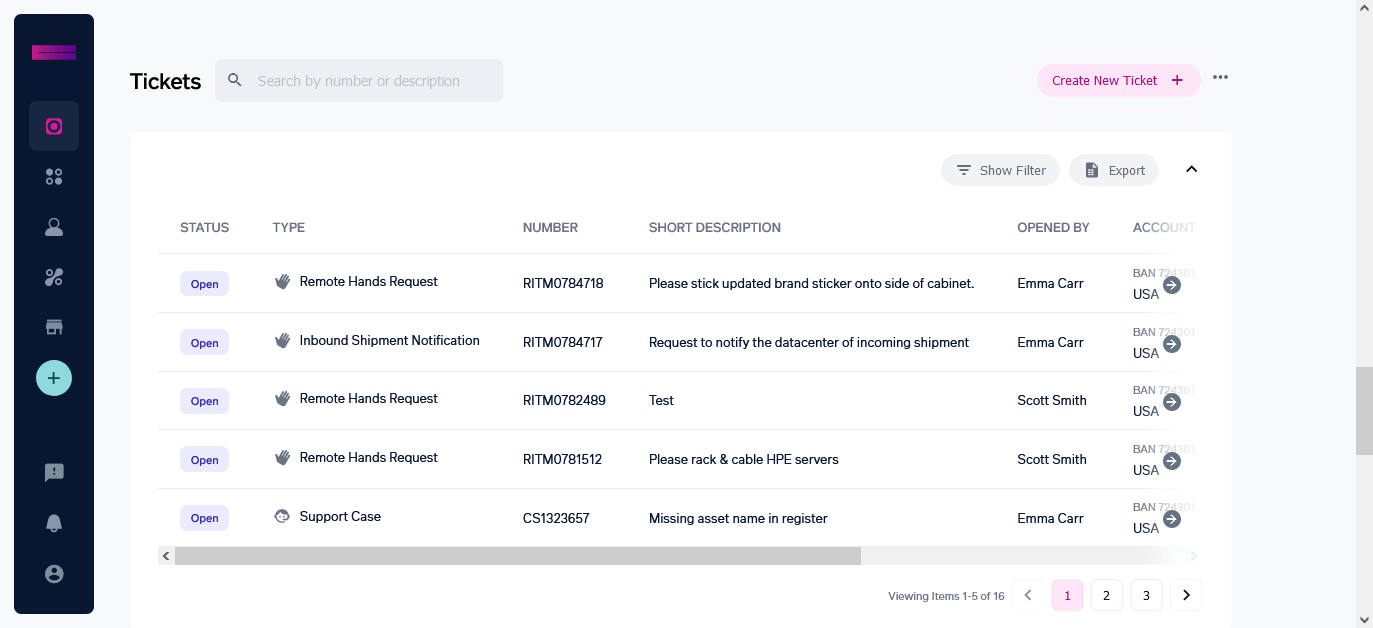Collapse the tickets panel with chevron
Screen dimensions: 1373x628
tap(1191, 169)
